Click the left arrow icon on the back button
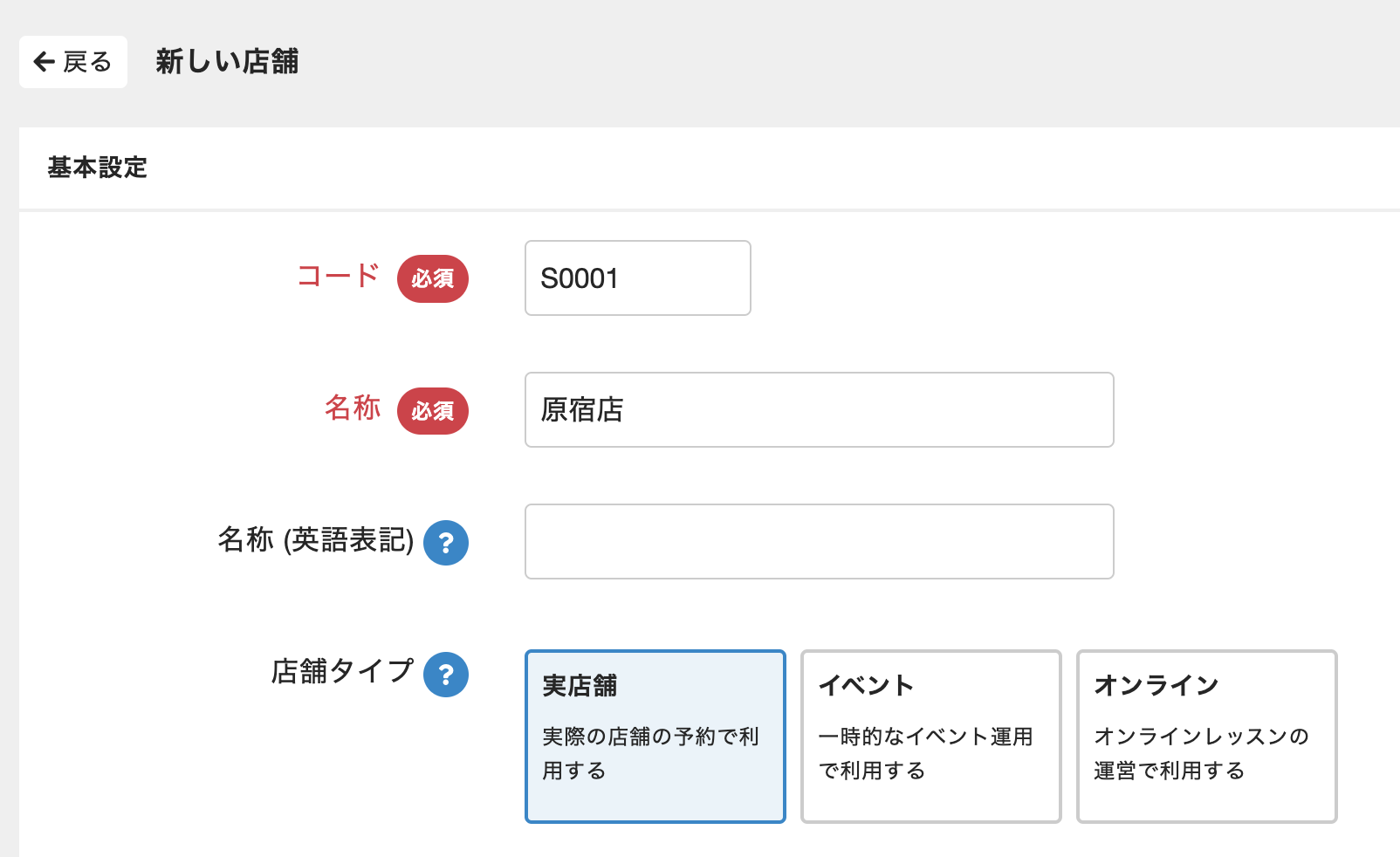The image size is (1400, 857). [x=44, y=62]
